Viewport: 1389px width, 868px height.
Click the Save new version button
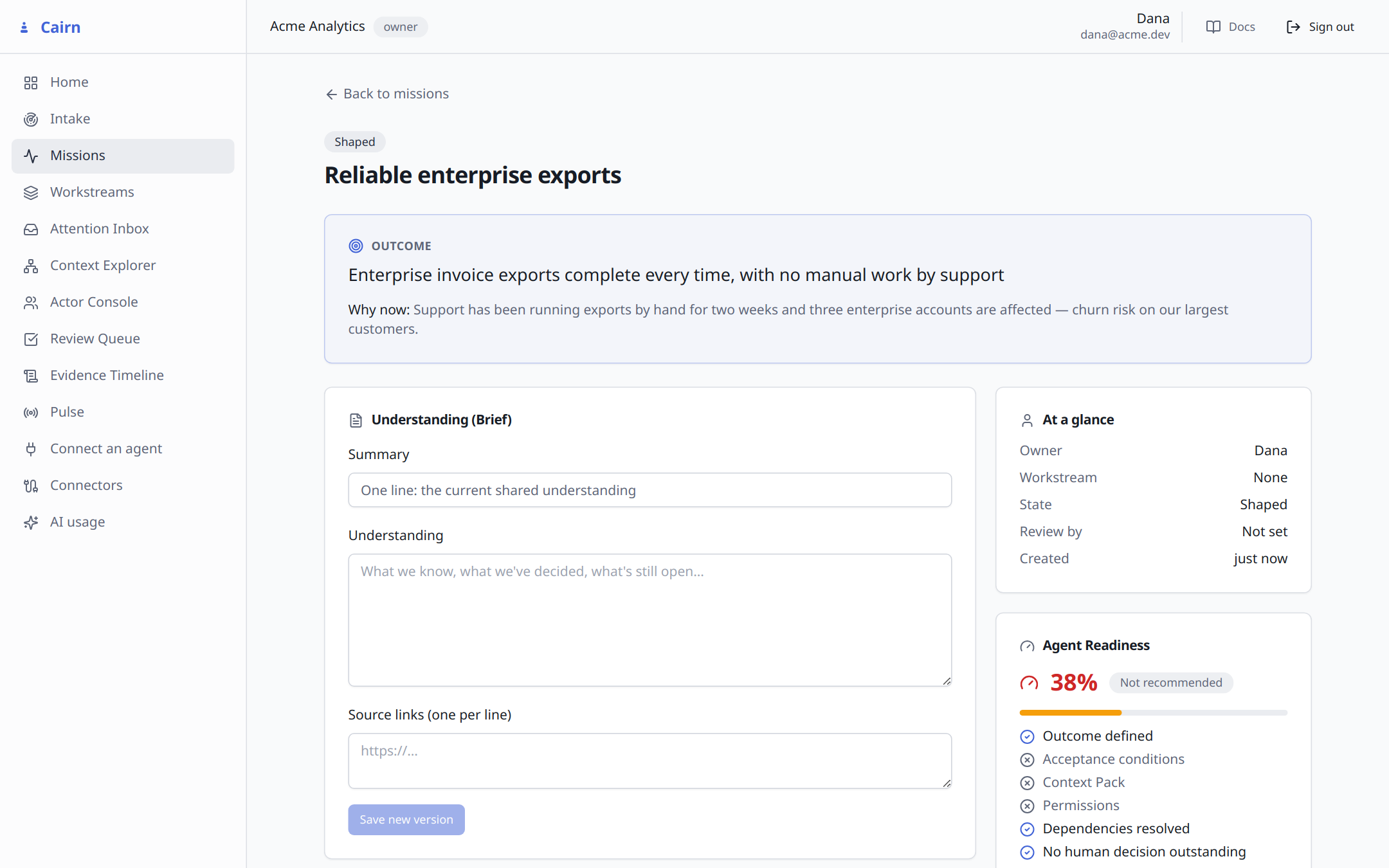click(406, 820)
